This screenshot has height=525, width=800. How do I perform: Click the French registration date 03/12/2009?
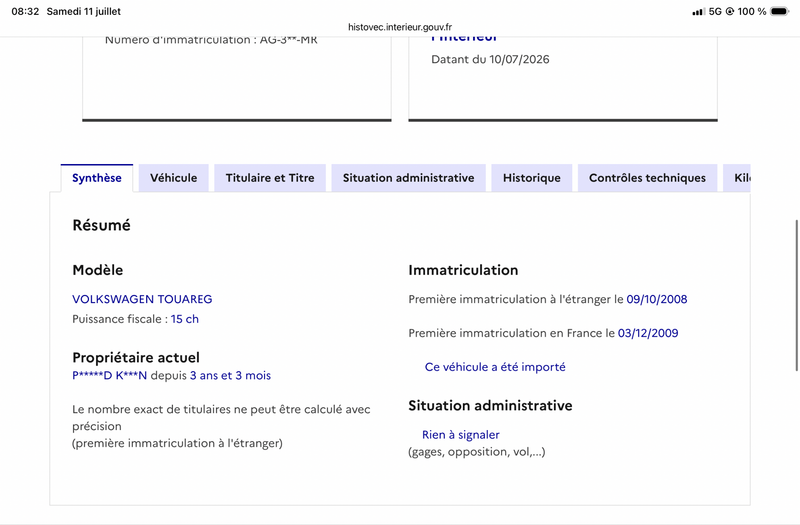click(648, 333)
